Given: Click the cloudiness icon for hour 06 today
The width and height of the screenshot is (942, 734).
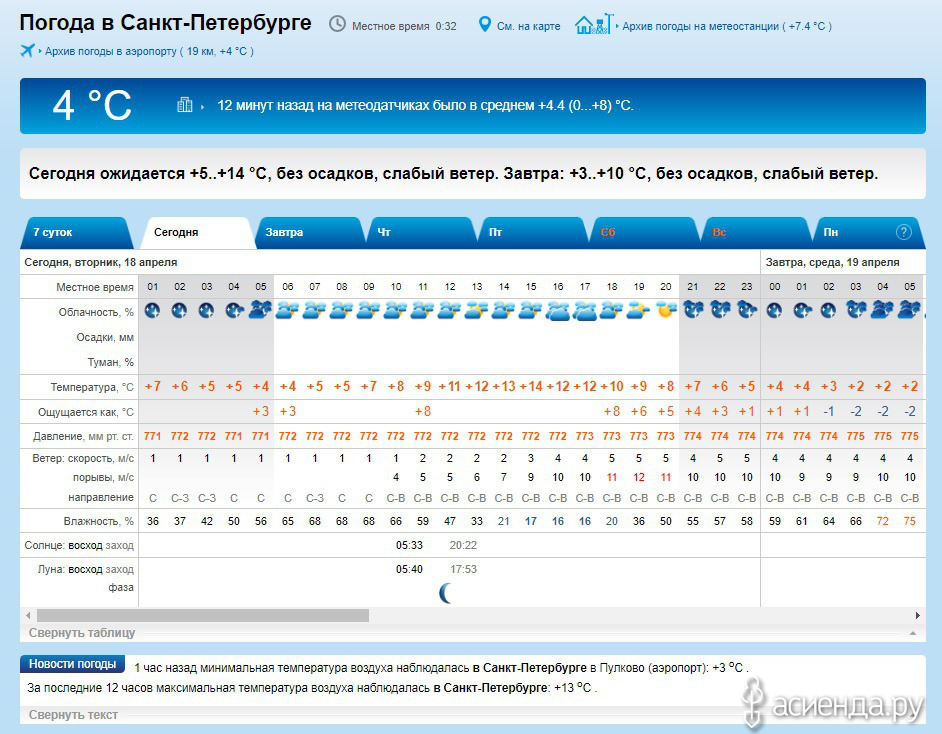Looking at the screenshot, I should click(287, 311).
